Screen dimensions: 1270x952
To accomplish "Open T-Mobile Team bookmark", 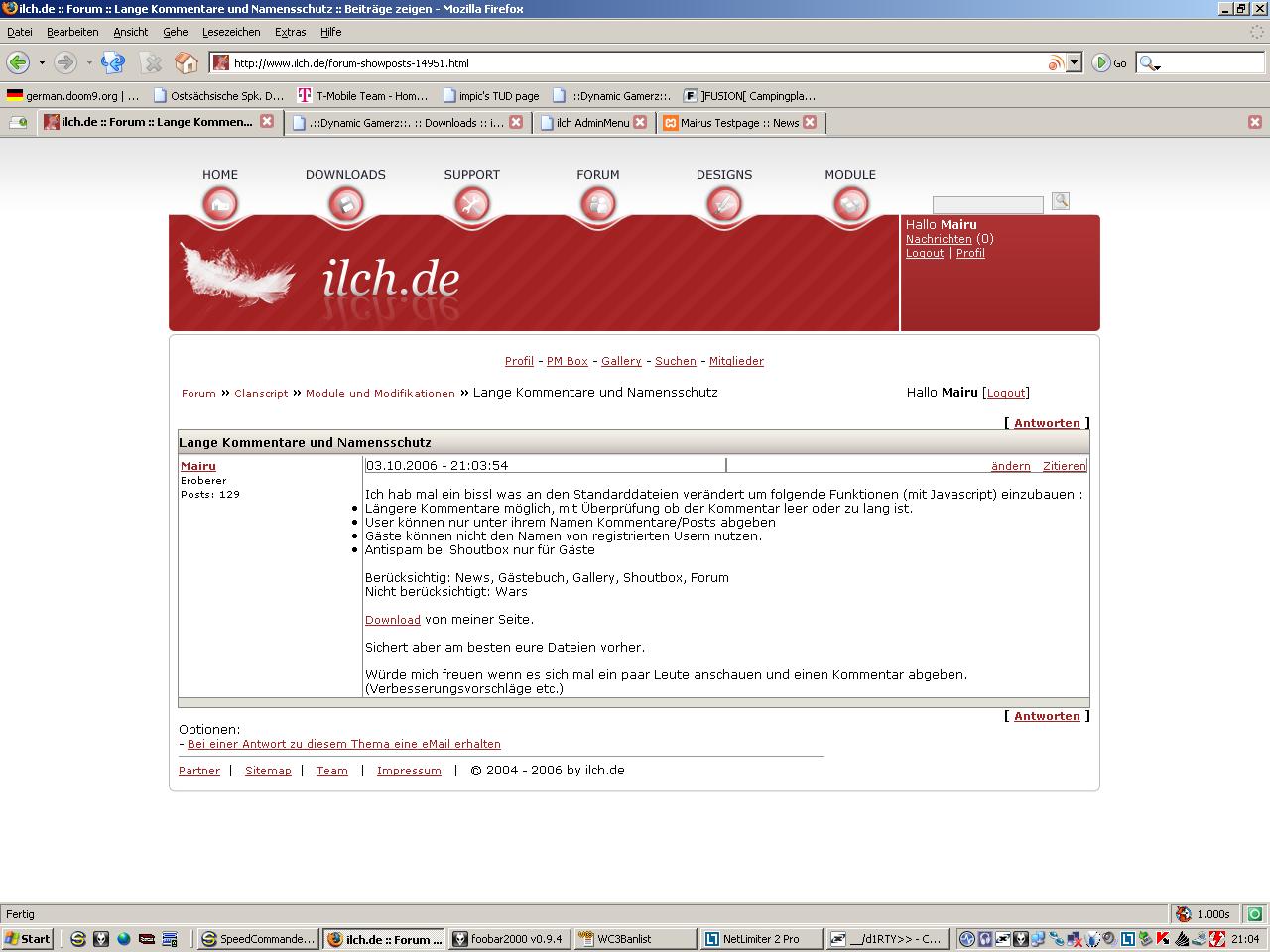I will 362,96.
